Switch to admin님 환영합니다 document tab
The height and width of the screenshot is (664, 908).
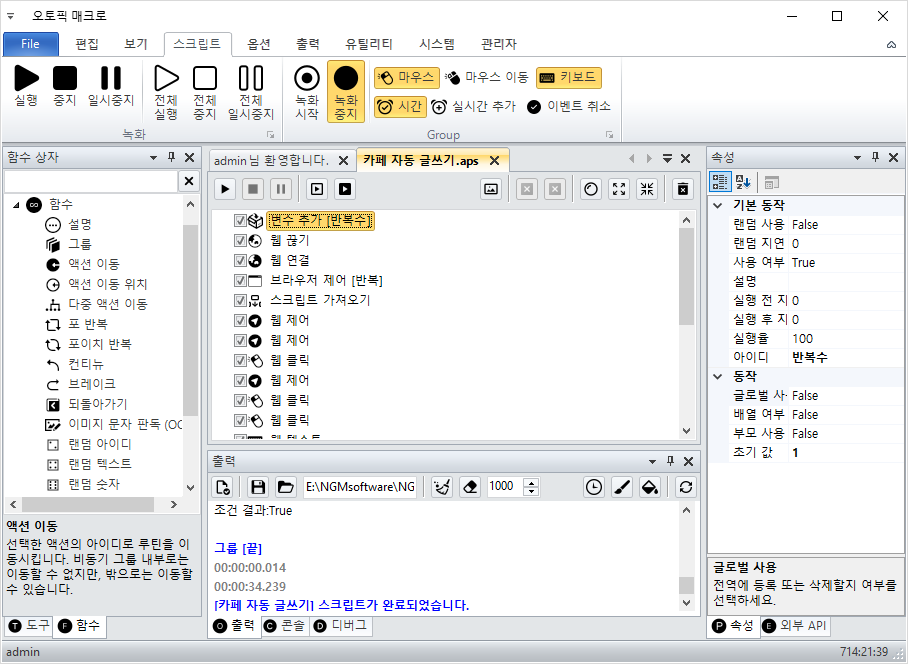[271, 160]
